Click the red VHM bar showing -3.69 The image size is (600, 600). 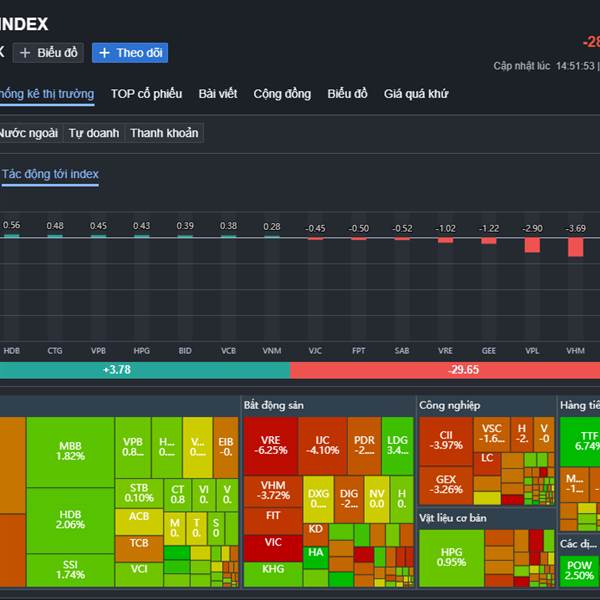(x=575, y=246)
